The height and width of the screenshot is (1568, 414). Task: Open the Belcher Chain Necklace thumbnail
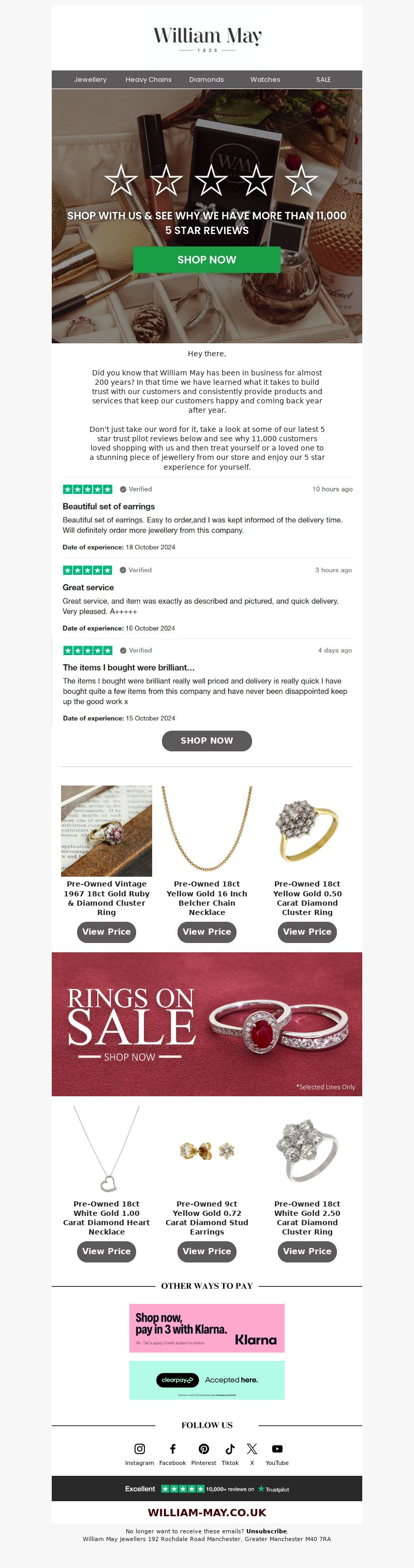point(206,831)
